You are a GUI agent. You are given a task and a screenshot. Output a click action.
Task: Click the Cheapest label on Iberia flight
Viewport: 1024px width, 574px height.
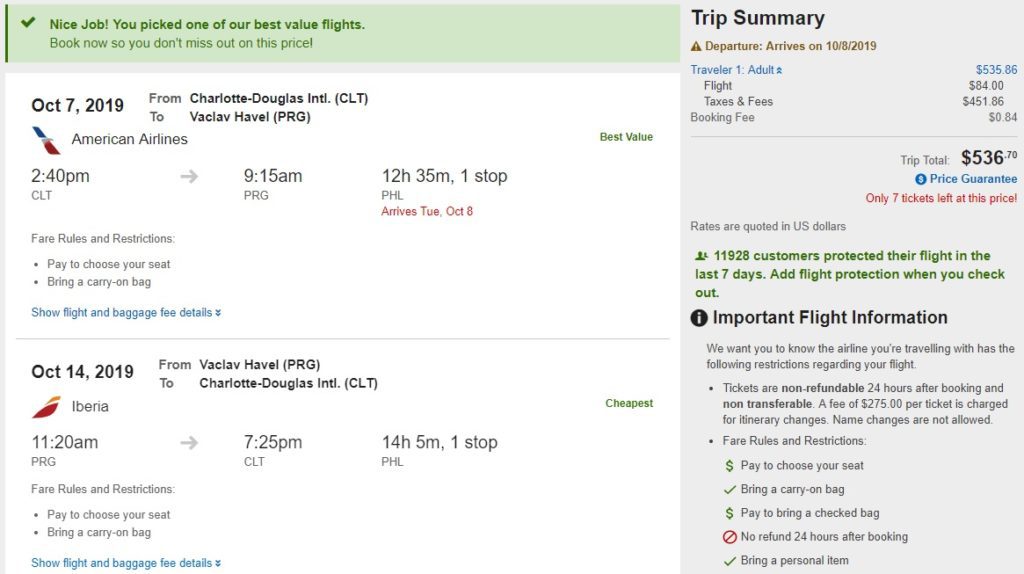click(x=629, y=404)
